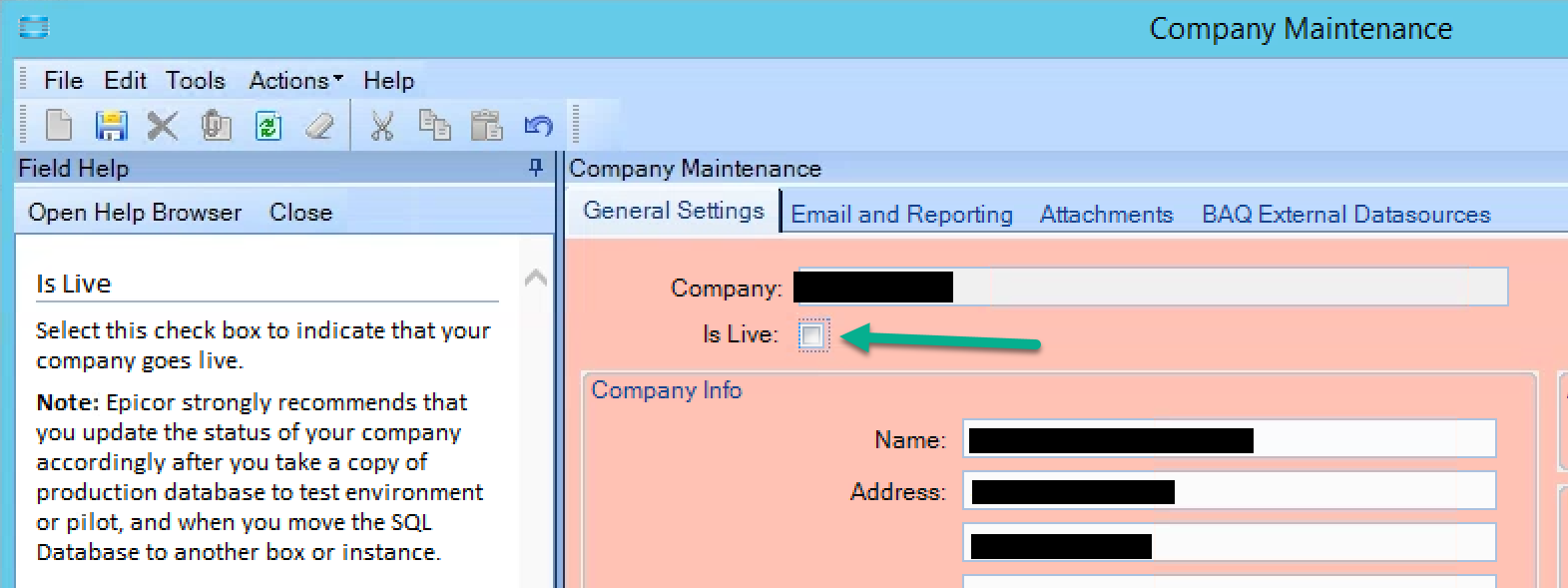Screen dimensions: 1568x588
Task: Switch to Email and Reporting tab
Action: [x=901, y=215]
